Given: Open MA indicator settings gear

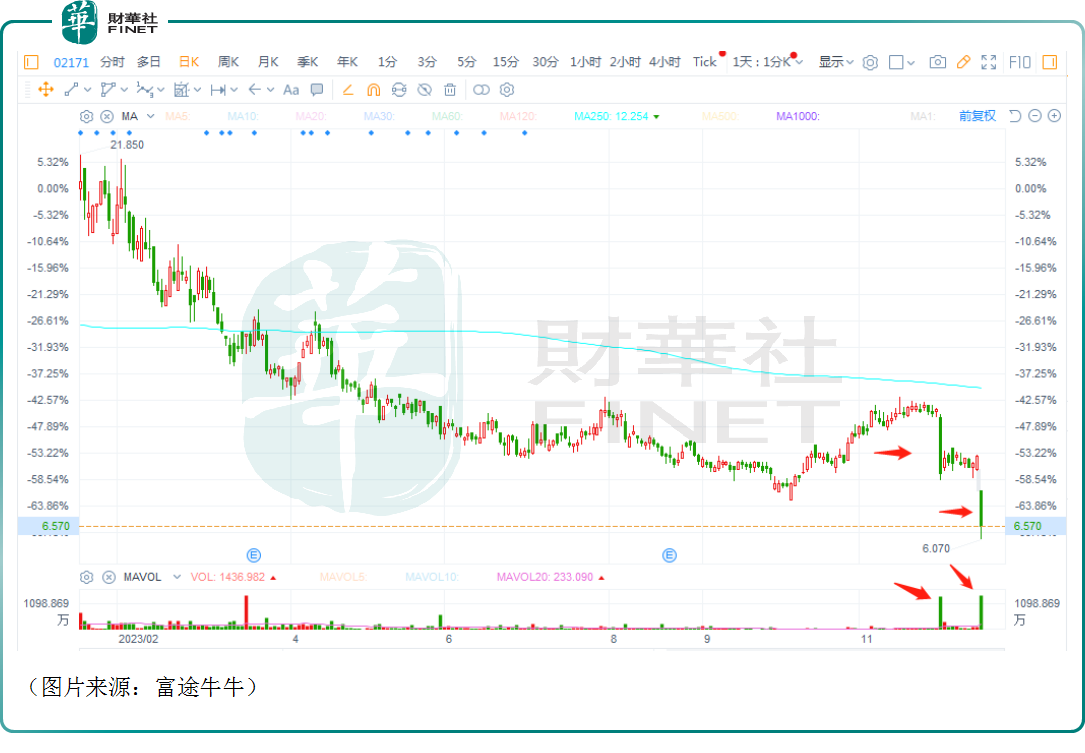Looking at the screenshot, I should pyautogui.click(x=86, y=116).
